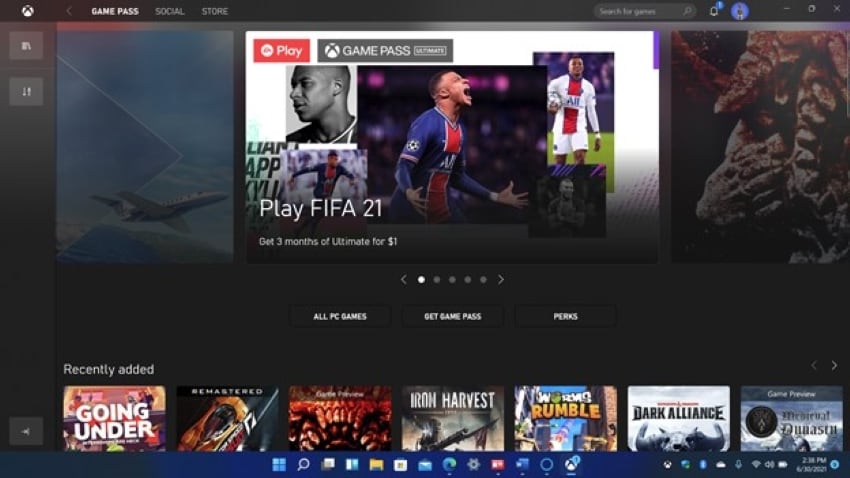This screenshot has height=478, width=850.
Task: Click the Xbox app taskbar icon
Action: point(571,464)
